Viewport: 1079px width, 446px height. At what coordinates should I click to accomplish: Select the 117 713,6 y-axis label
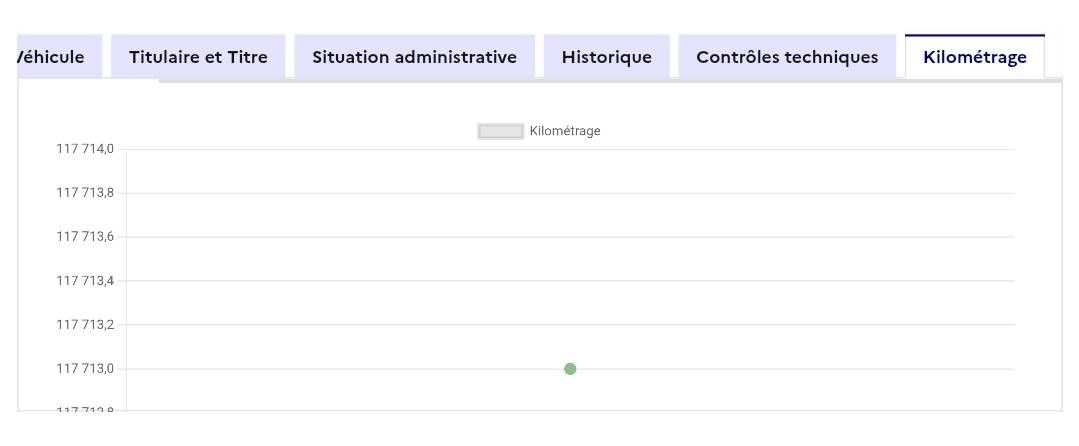click(x=85, y=237)
